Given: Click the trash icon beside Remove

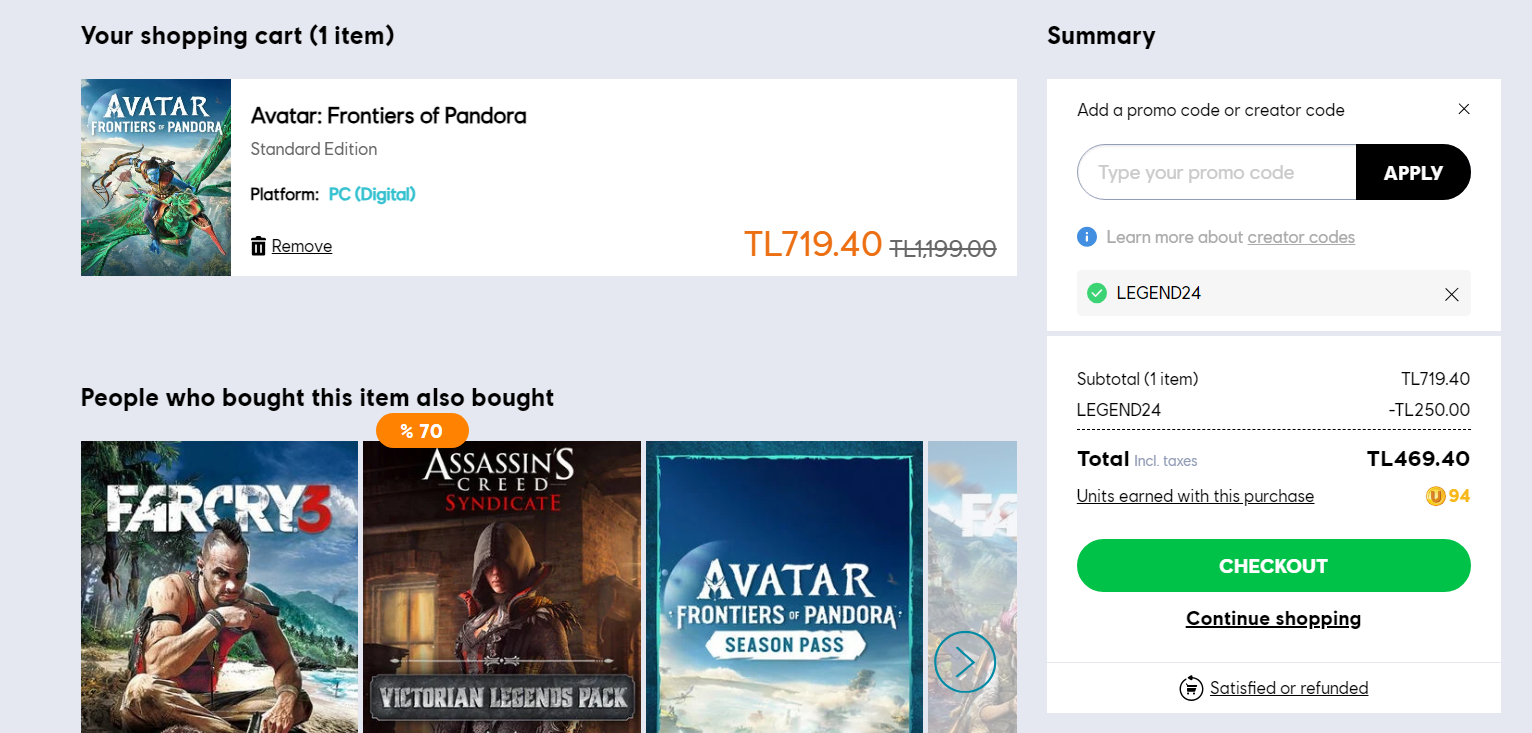Looking at the screenshot, I should pyautogui.click(x=258, y=246).
